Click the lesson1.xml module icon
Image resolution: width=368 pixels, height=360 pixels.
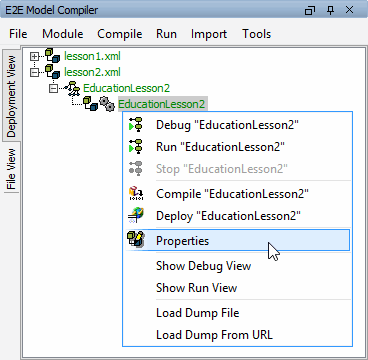tap(52, 56)
